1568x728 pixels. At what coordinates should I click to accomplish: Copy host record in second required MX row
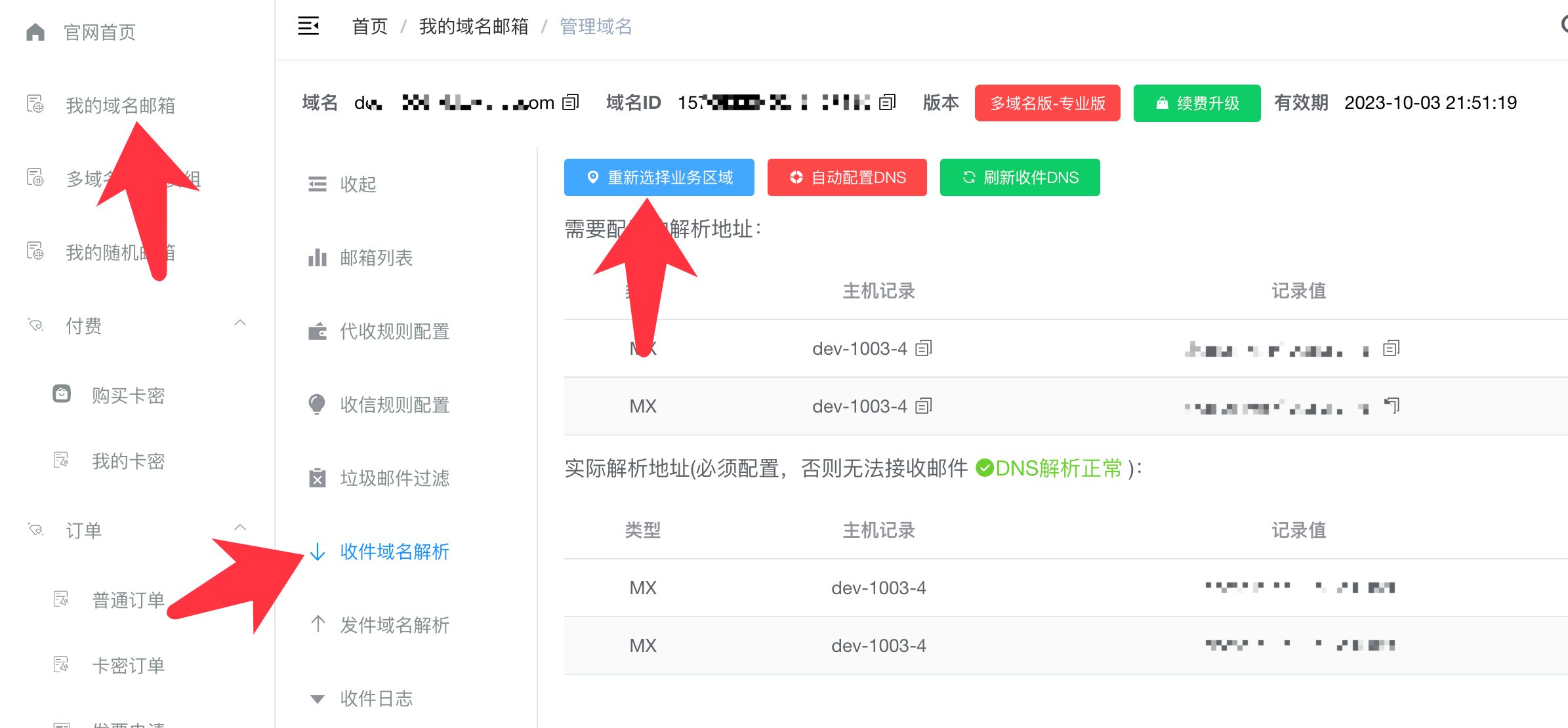click(924, 406)
